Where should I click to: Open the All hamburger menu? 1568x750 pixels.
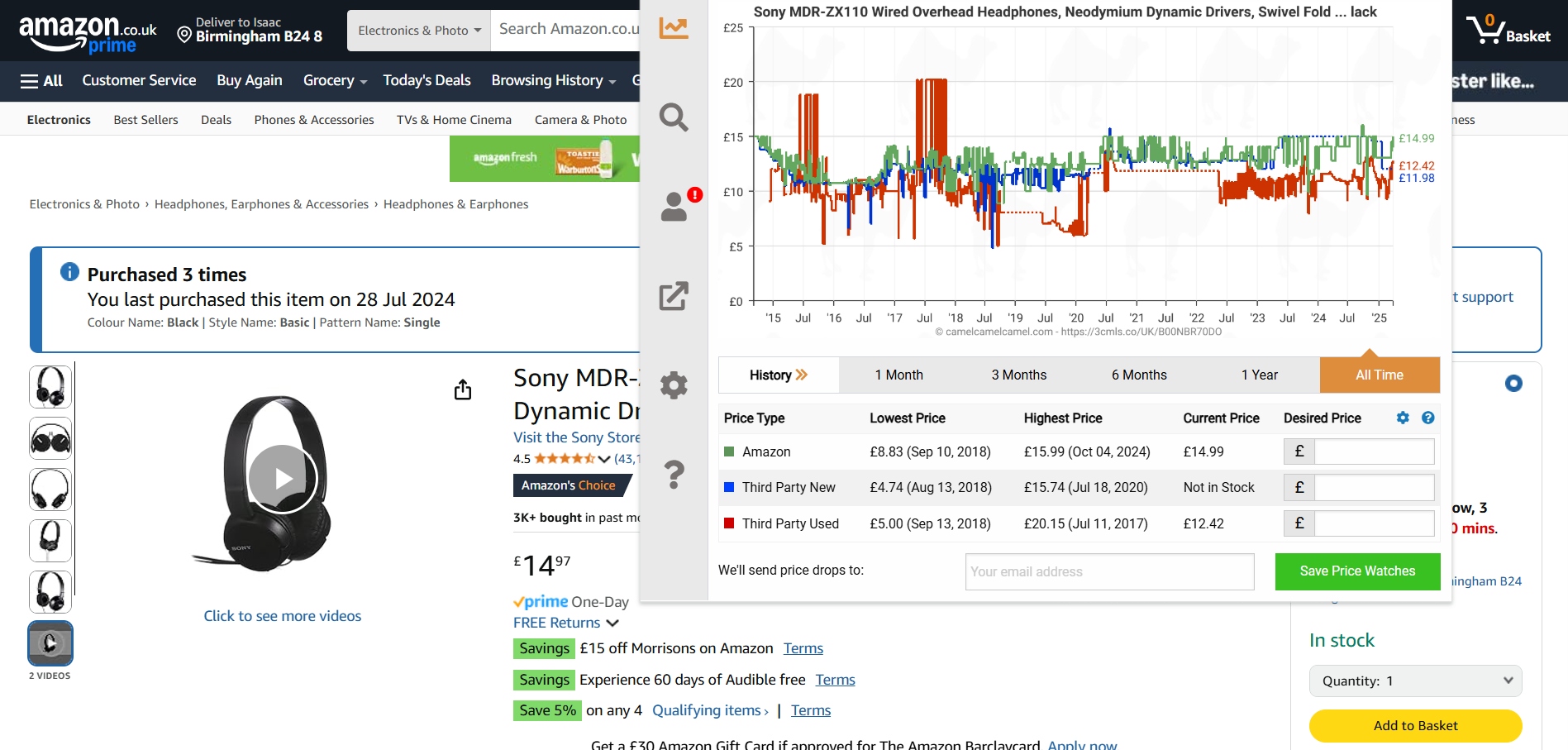coord(41,80)
